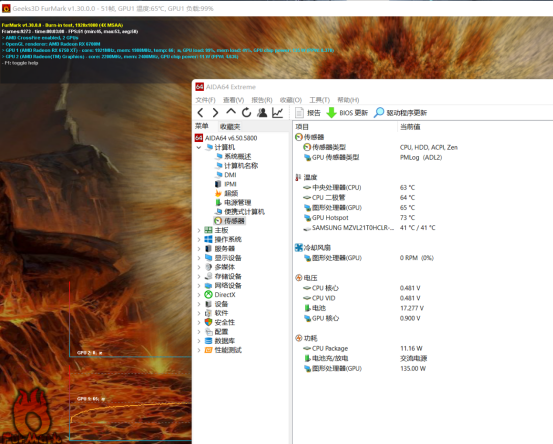Open the 工具(T) menu
The height and width of the screenshot is (444, 553).
pos(319,100)
